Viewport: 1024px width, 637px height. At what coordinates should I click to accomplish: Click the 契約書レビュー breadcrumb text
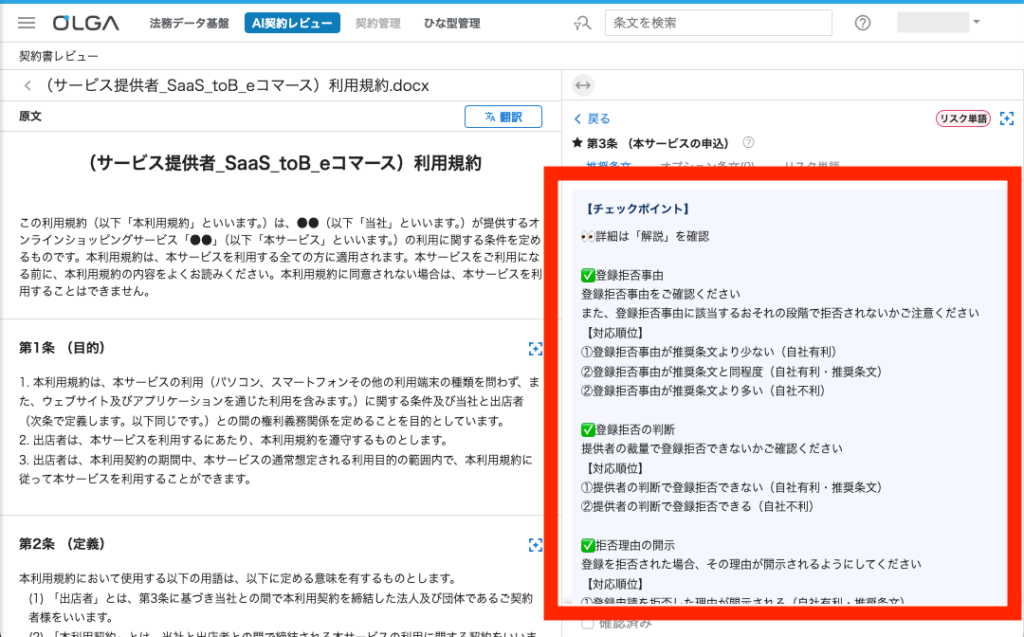pos(59,56)
